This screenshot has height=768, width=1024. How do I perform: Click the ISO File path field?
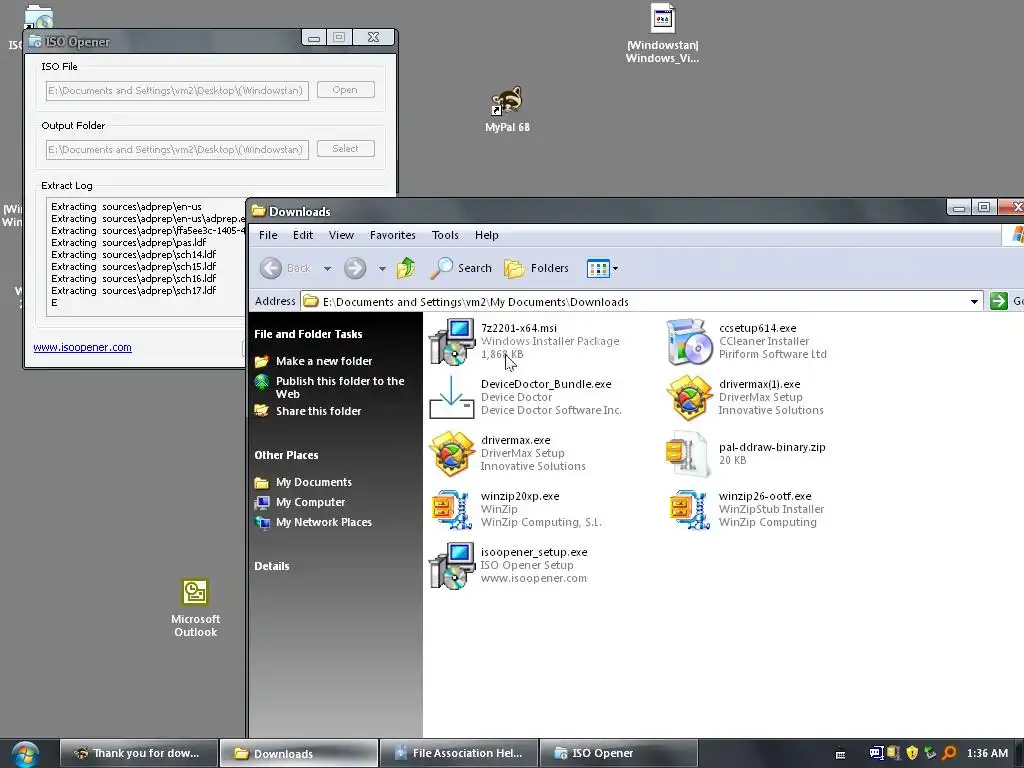(x=177, y=91)
